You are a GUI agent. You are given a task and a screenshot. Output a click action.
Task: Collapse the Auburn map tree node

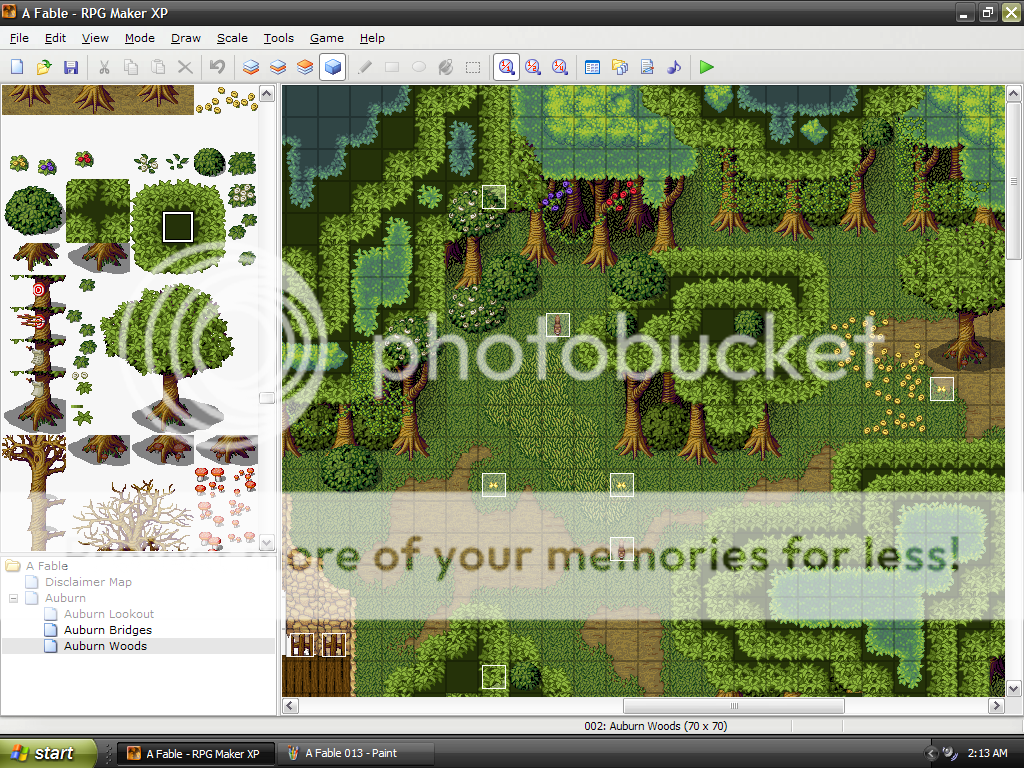coord(14,598)
